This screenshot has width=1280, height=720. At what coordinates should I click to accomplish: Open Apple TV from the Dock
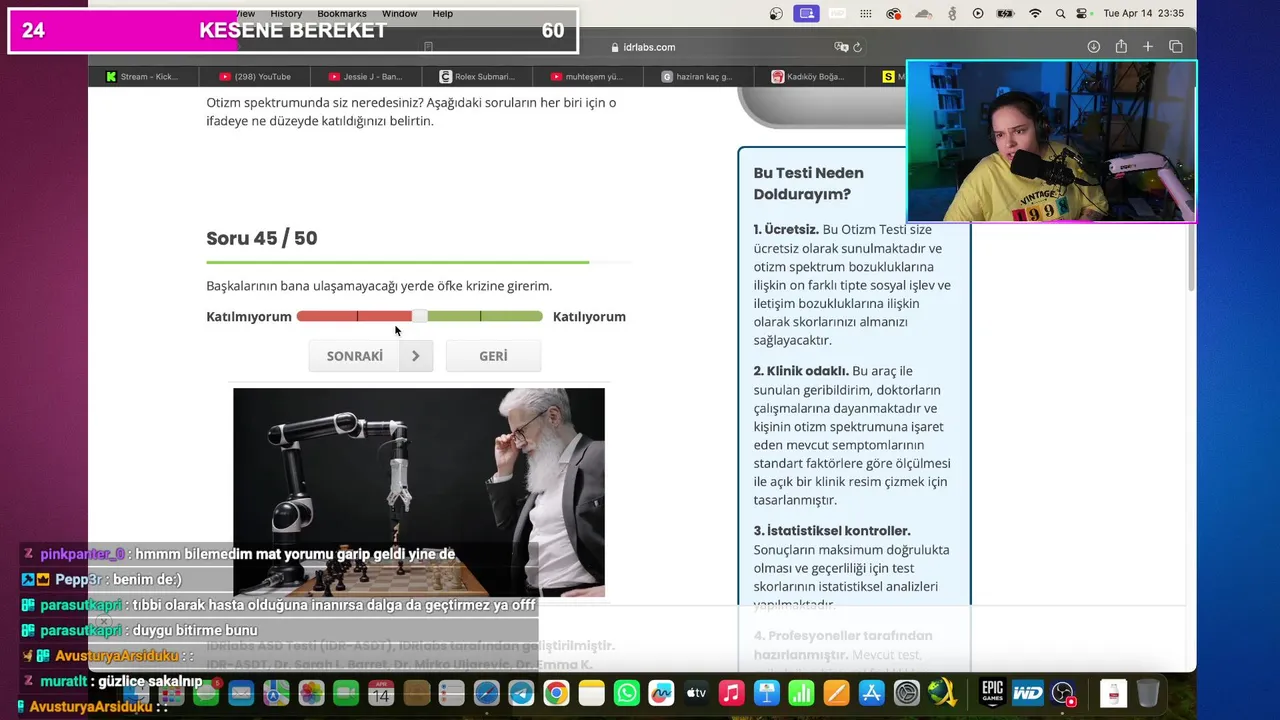coord(696,693)
